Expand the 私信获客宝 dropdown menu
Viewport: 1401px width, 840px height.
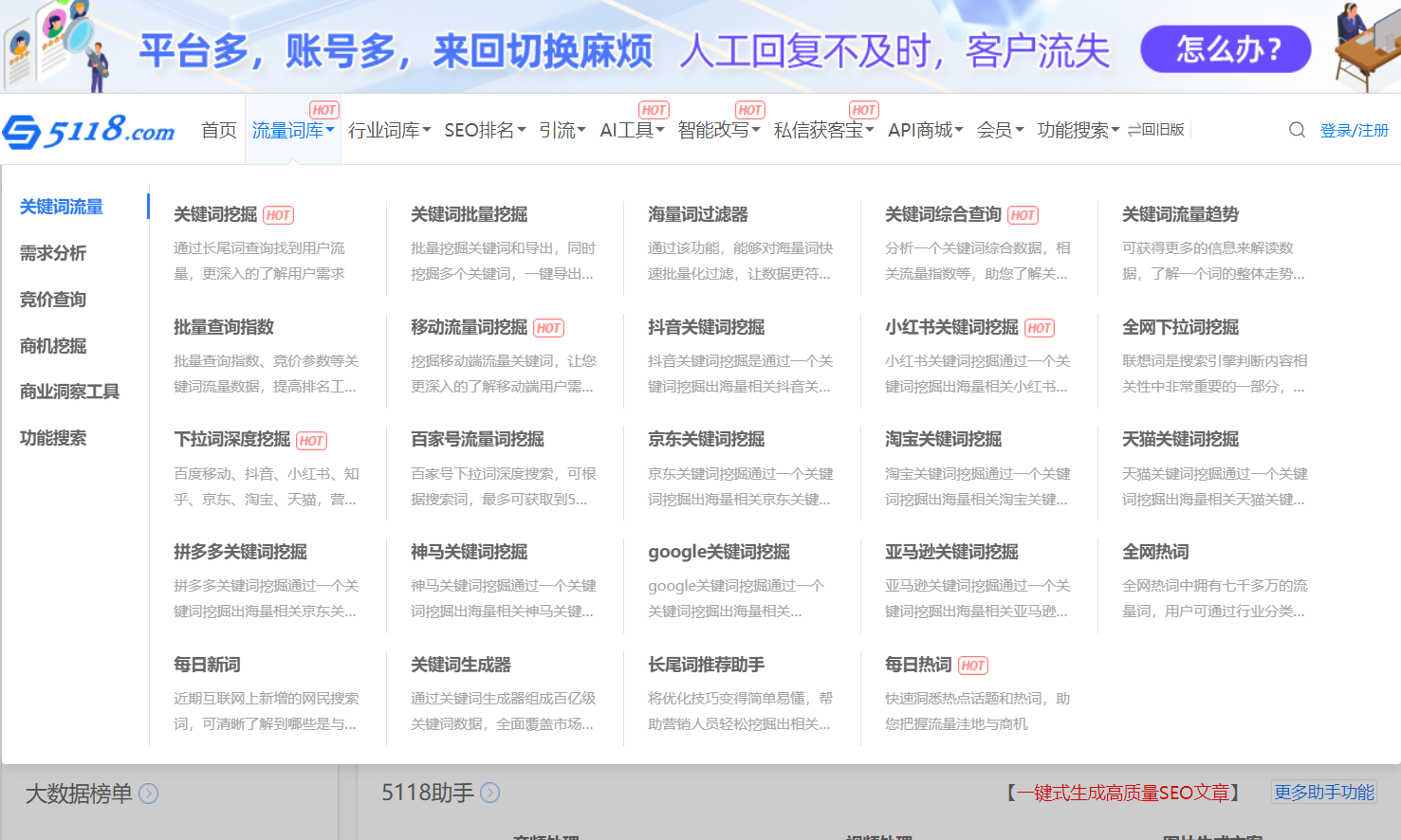823,130
